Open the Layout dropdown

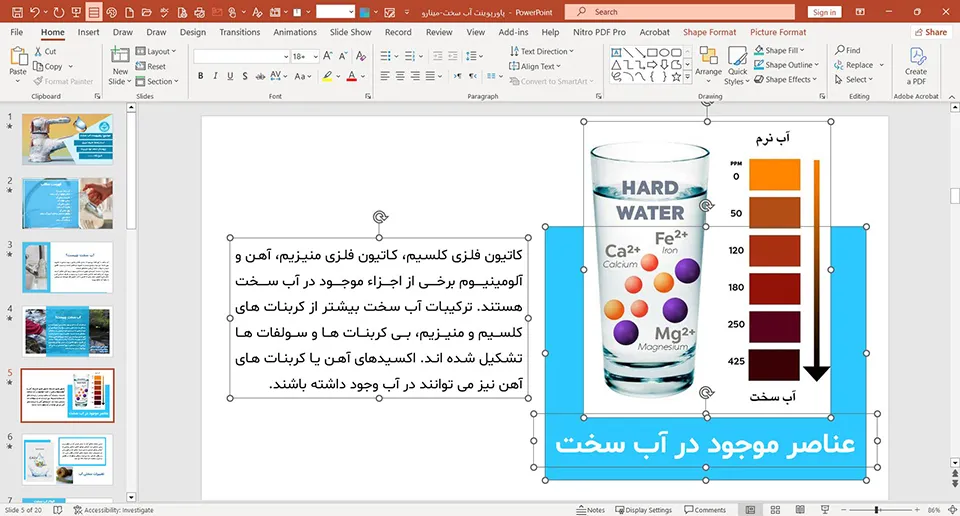tap(156, 51)
